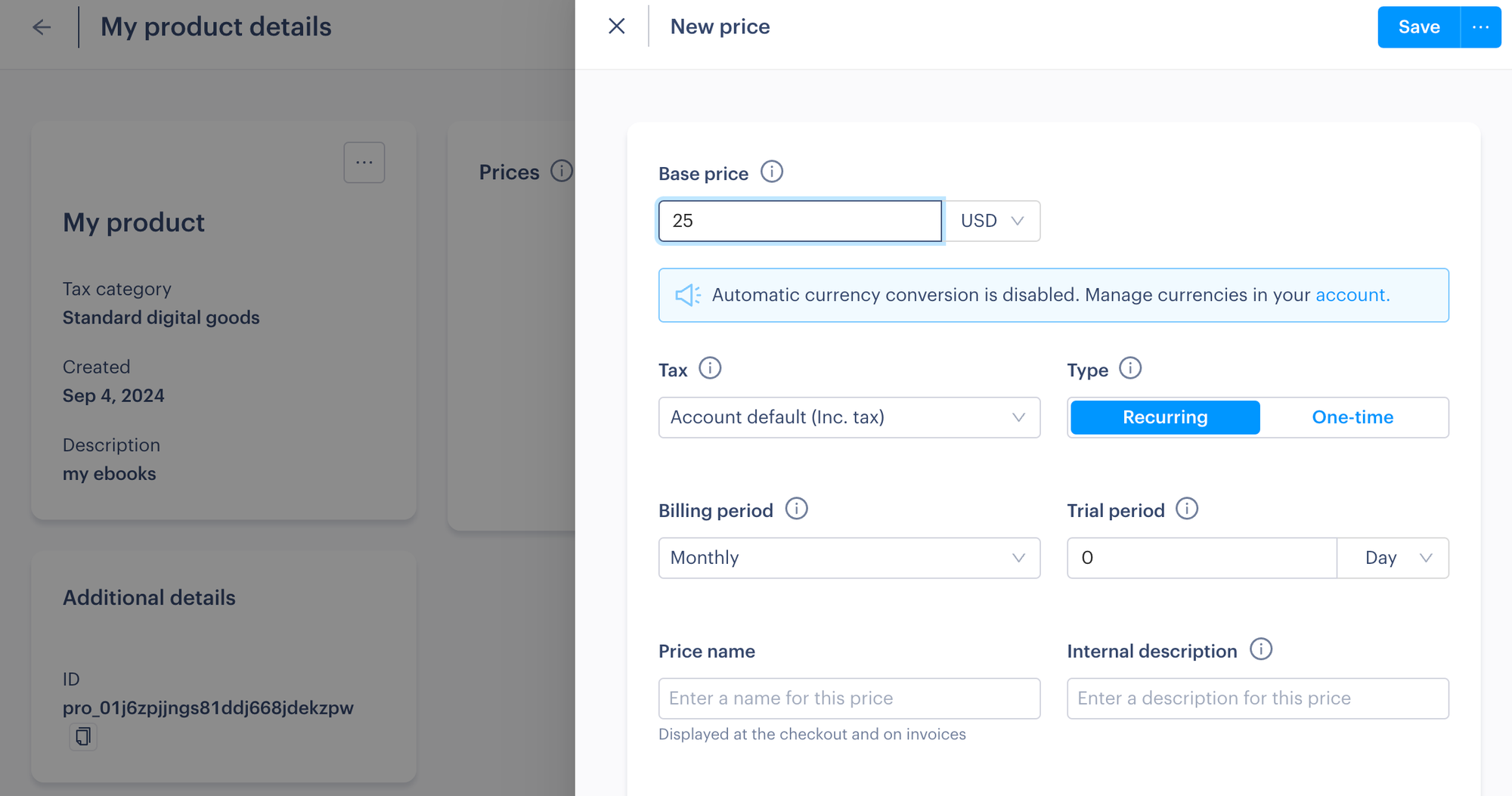The width and height of the screenshot is (1512, 796).
Task: Click the Type info icon
Action: coord(1130,368)
